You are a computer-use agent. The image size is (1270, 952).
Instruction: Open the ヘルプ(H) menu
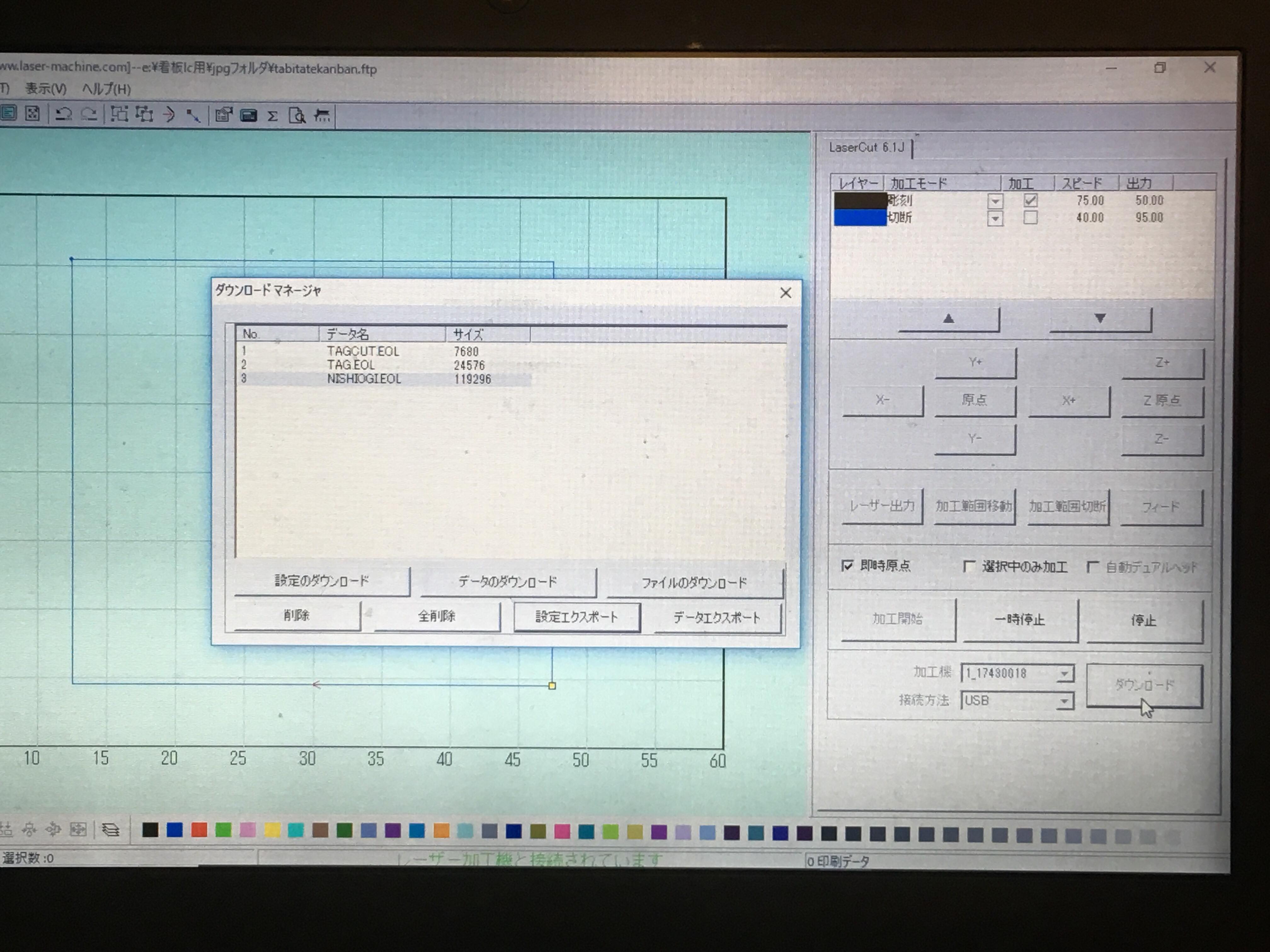point(106,89)
